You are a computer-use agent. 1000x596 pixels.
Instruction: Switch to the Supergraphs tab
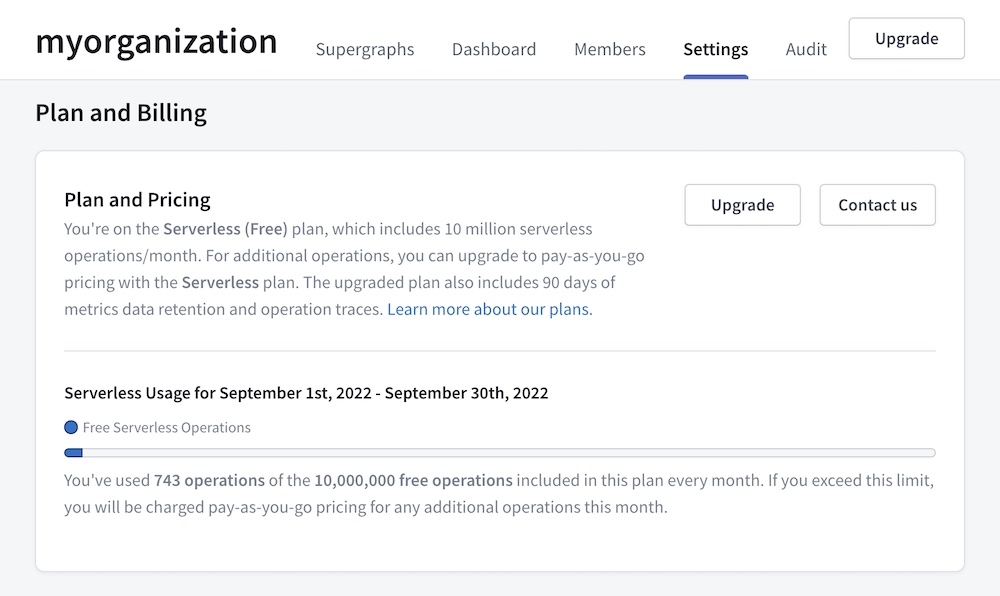(365, 49)
